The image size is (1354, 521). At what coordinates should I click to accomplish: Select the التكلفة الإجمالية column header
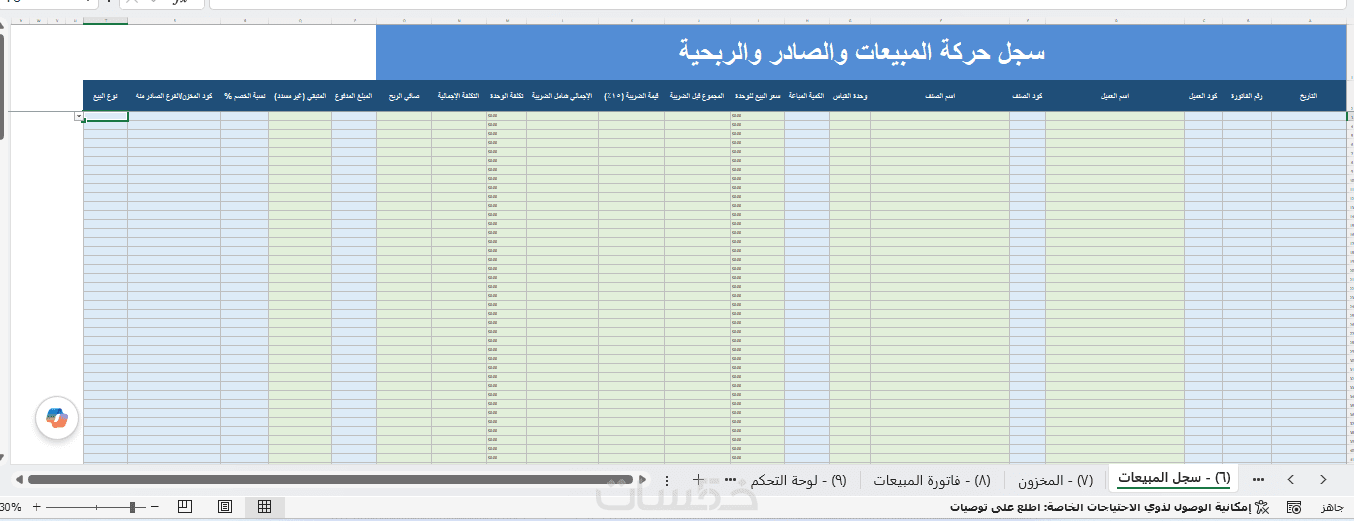pyautogui.click(x=459, y=96)
